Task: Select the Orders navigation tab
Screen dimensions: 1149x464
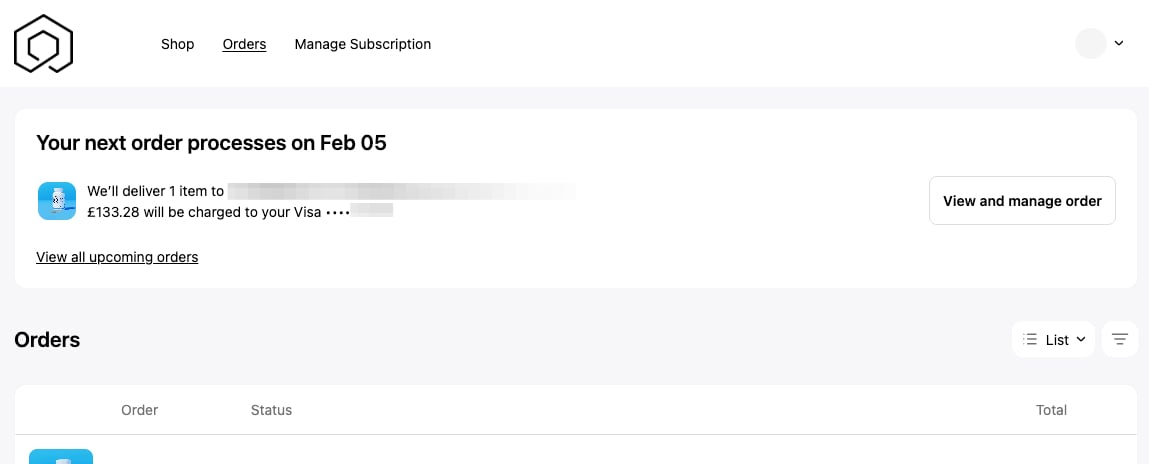Action: pos(244,44)
